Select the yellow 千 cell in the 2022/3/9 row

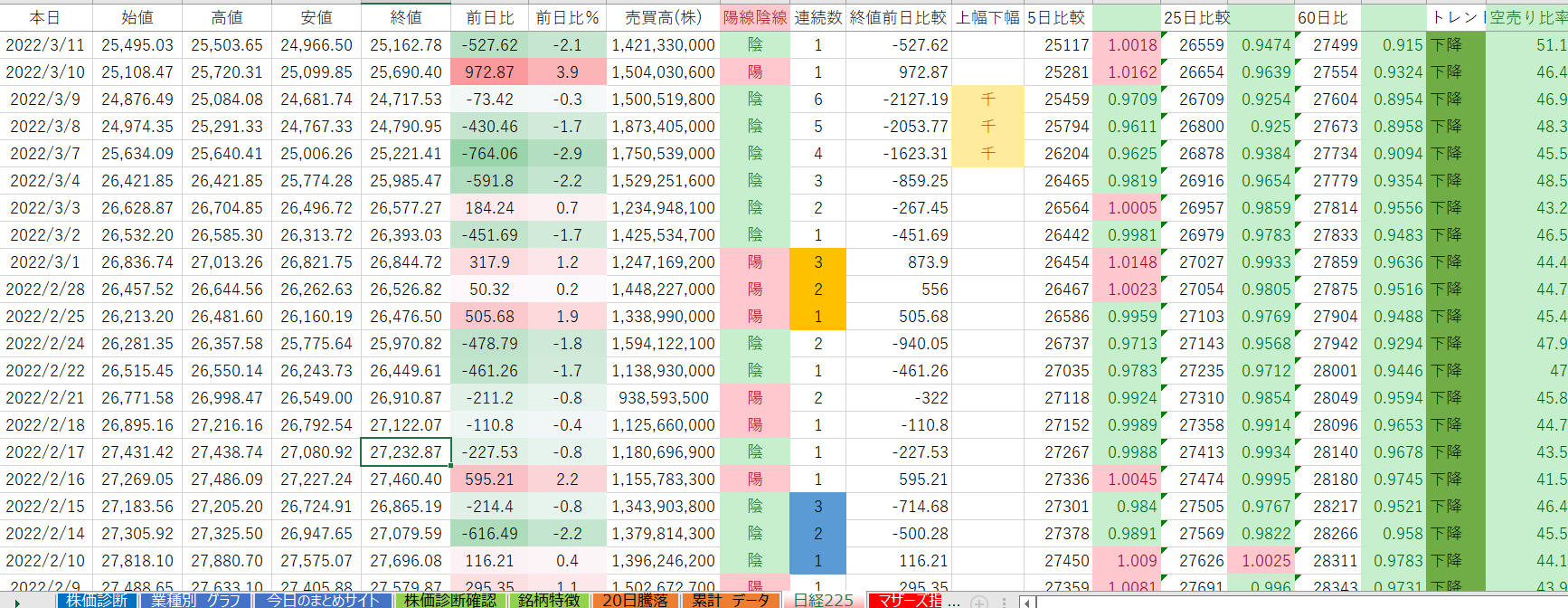coord(987,99)
